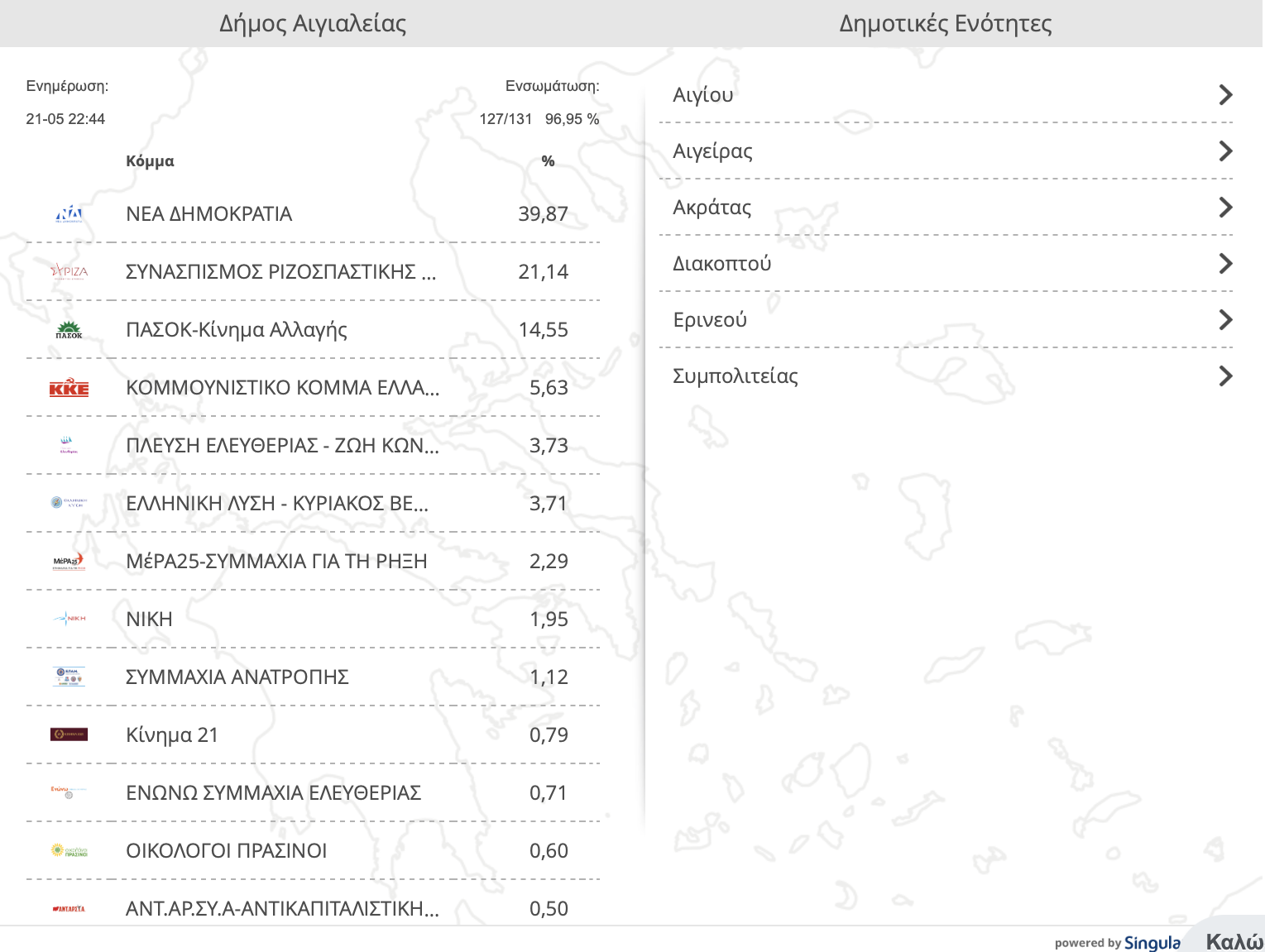Click the 0,79 percentage value
Viewport: 1265px width, 952px height.
point(549,735)
